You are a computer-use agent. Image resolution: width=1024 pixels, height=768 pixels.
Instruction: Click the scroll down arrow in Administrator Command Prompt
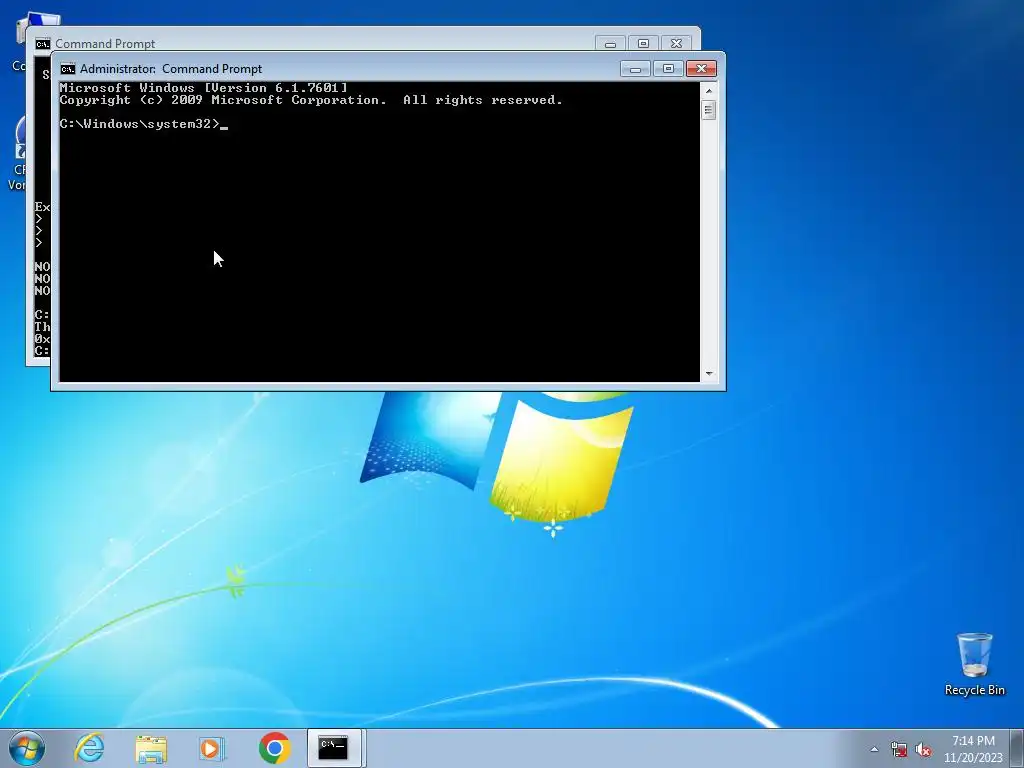tap(709, 374)
